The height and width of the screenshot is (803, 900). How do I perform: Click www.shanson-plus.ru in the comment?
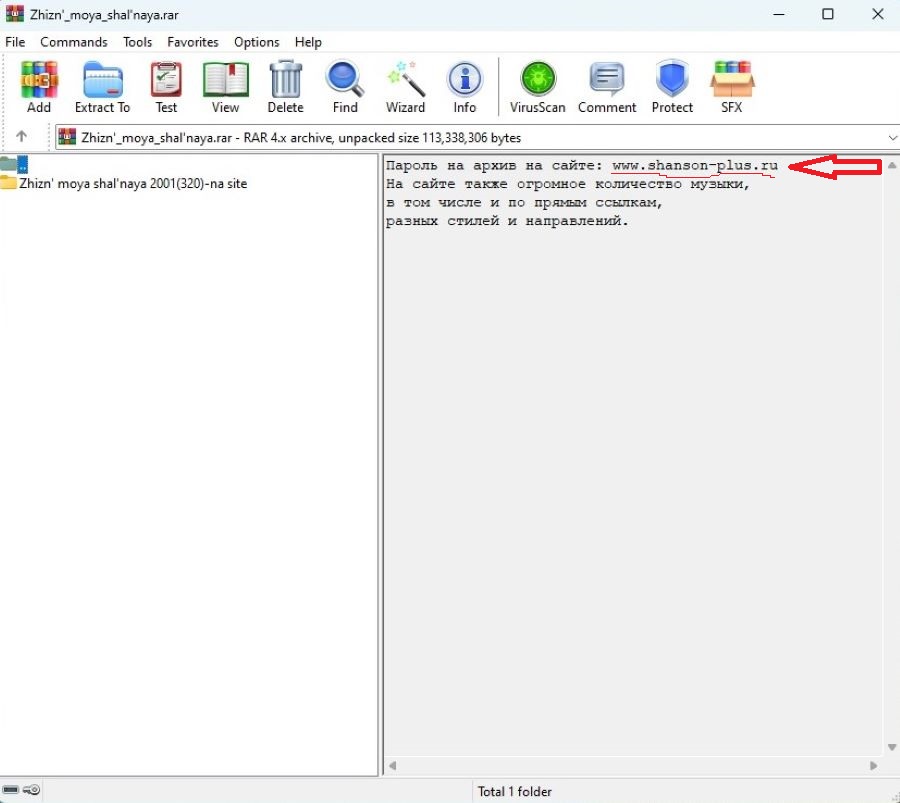[695, 165]
